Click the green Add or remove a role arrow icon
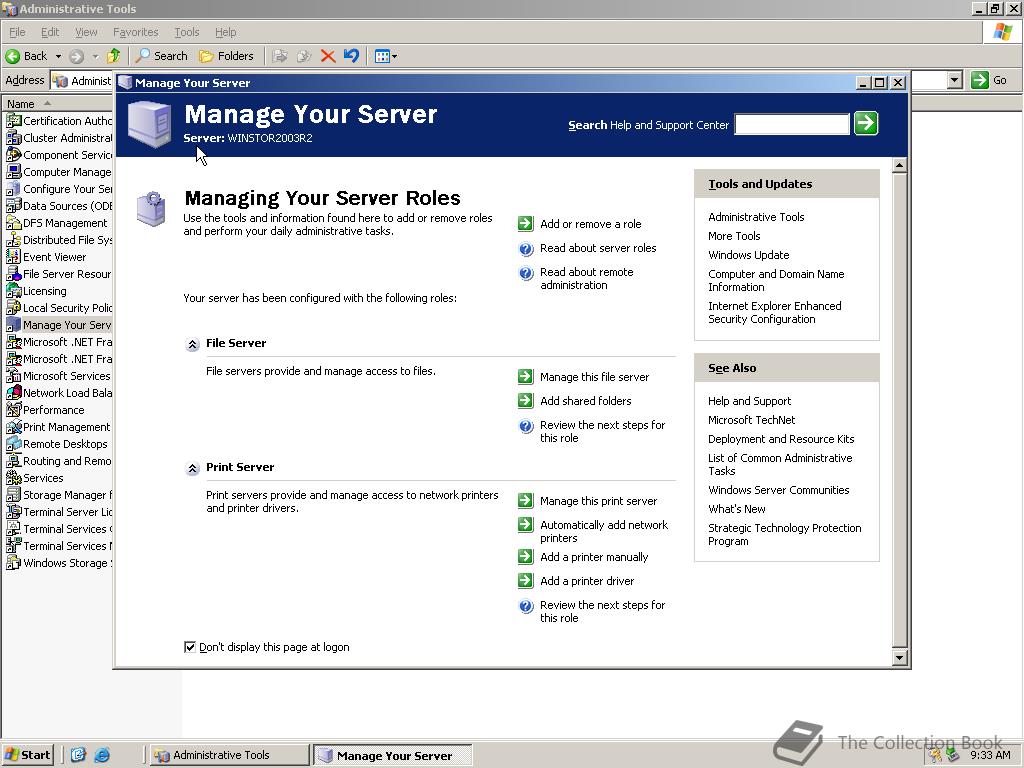 pyautogui.click(x=526, y=224)
